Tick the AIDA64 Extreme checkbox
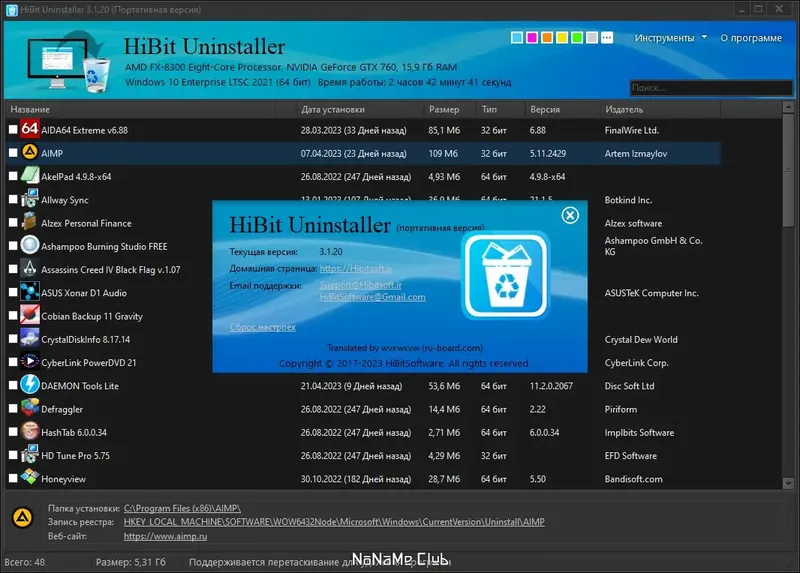The width and height of the screenshot is (800, 573). 13,130
